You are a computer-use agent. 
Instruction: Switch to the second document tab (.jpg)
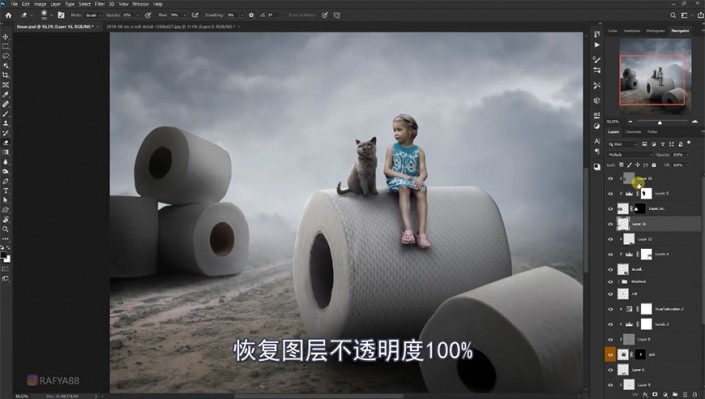pyautogui.click(x=170, y=27)
